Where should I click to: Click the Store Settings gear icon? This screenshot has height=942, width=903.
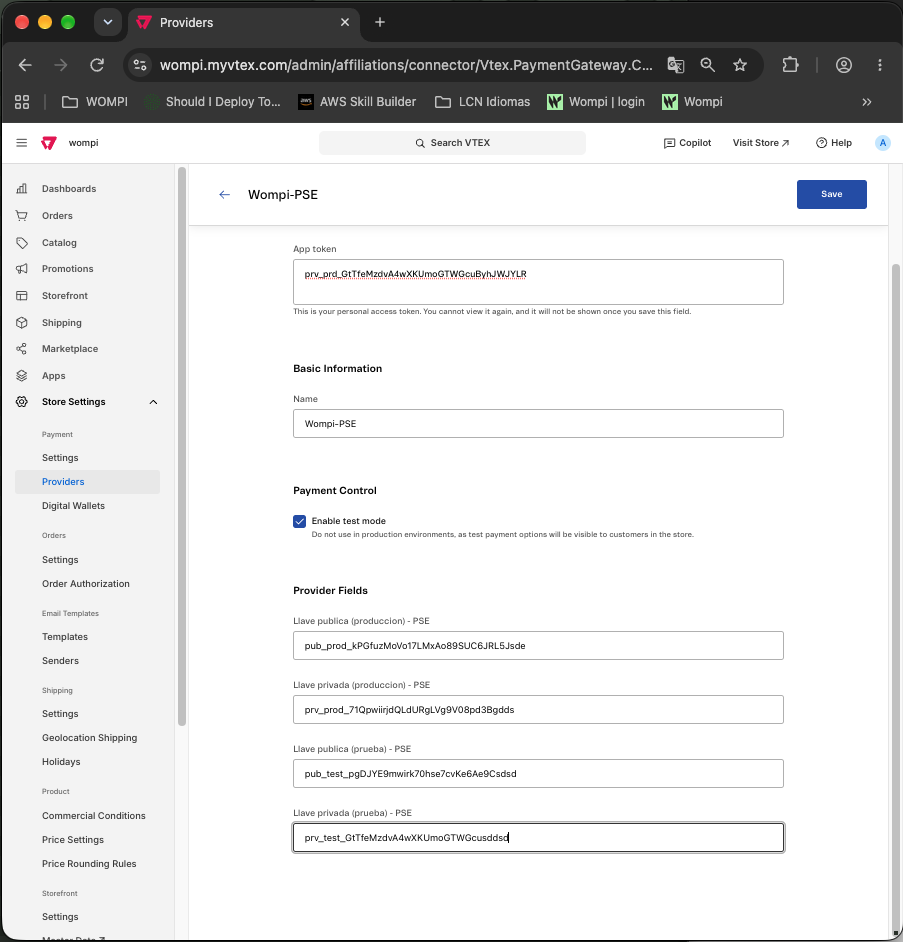click(x=22, y=402)
